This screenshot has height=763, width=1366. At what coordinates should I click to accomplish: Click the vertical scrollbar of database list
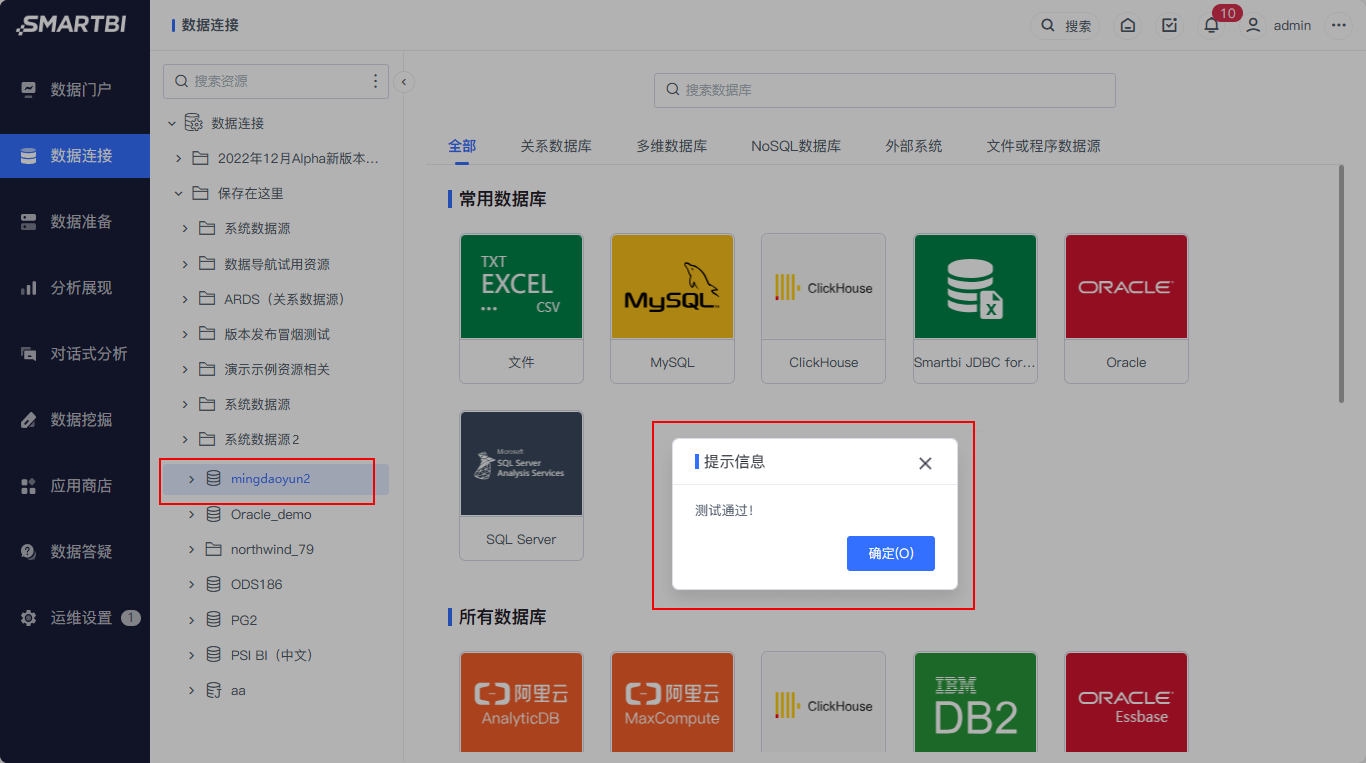coord(1340,284)
